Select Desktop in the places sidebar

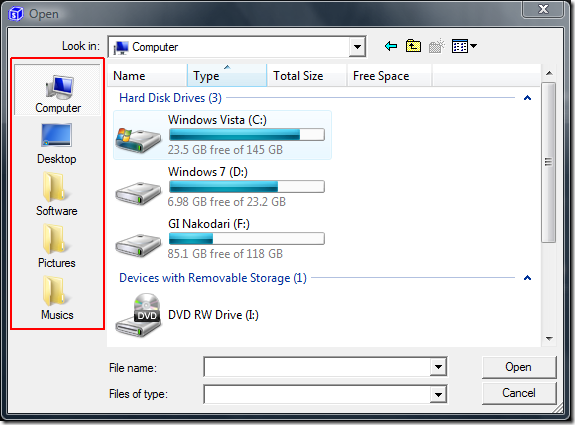(x=56, y=144)
